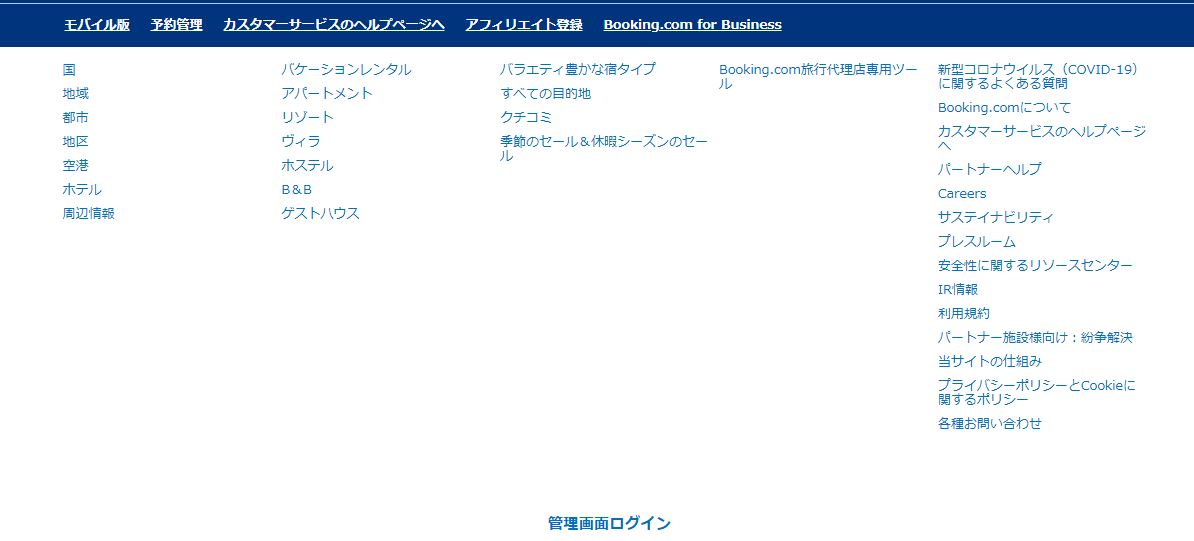Screen dimensions: 1194x541
Task: Click the Careers link
Action: pyautogui.click(x=962, y=194)
